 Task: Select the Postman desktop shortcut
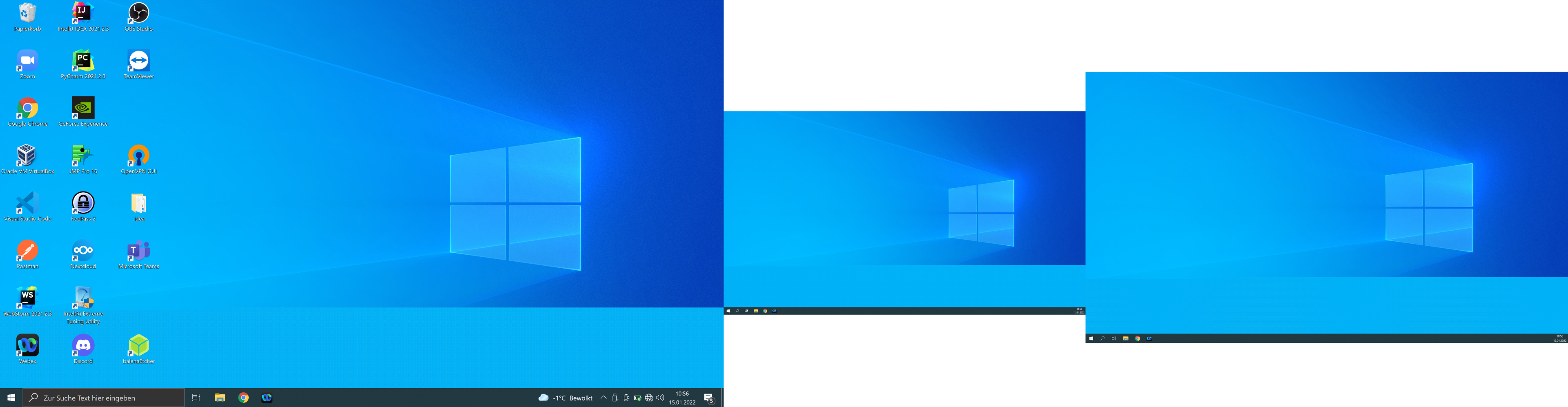27,254
